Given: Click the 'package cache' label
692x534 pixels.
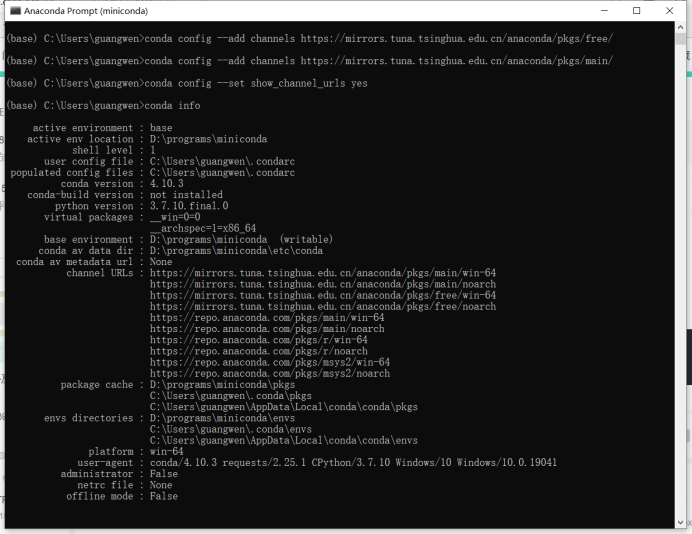Looking at the screenshot, I should click(97, 385).
